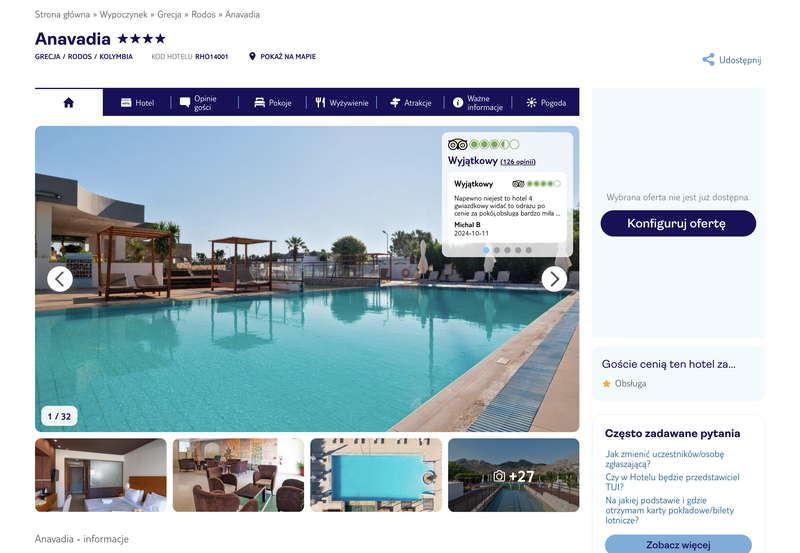Click the Konfiguruj ofertę button

coord(678,223)
